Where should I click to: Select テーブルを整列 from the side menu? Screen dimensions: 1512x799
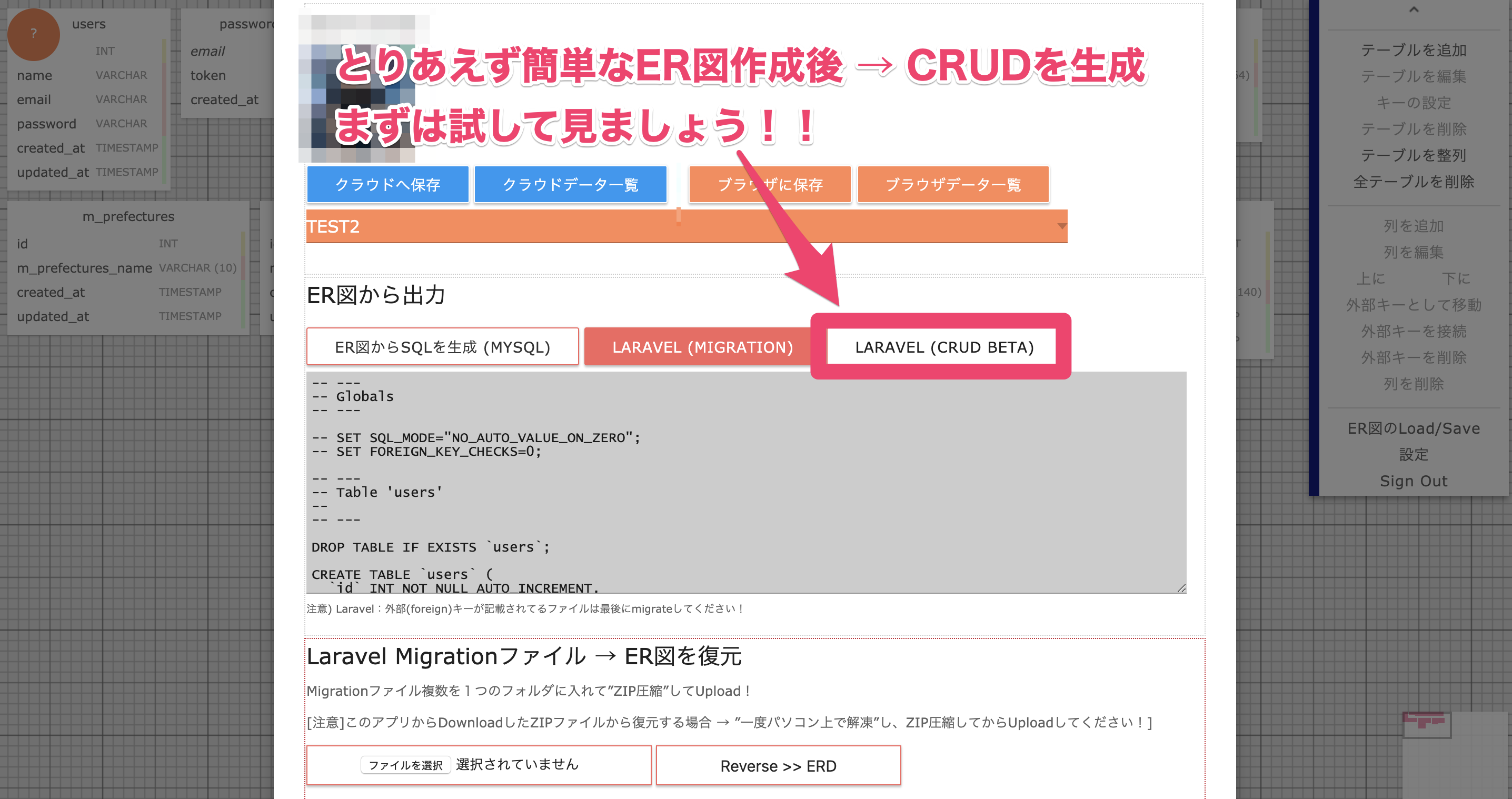pyautogui.click(x=1413, y=155)
